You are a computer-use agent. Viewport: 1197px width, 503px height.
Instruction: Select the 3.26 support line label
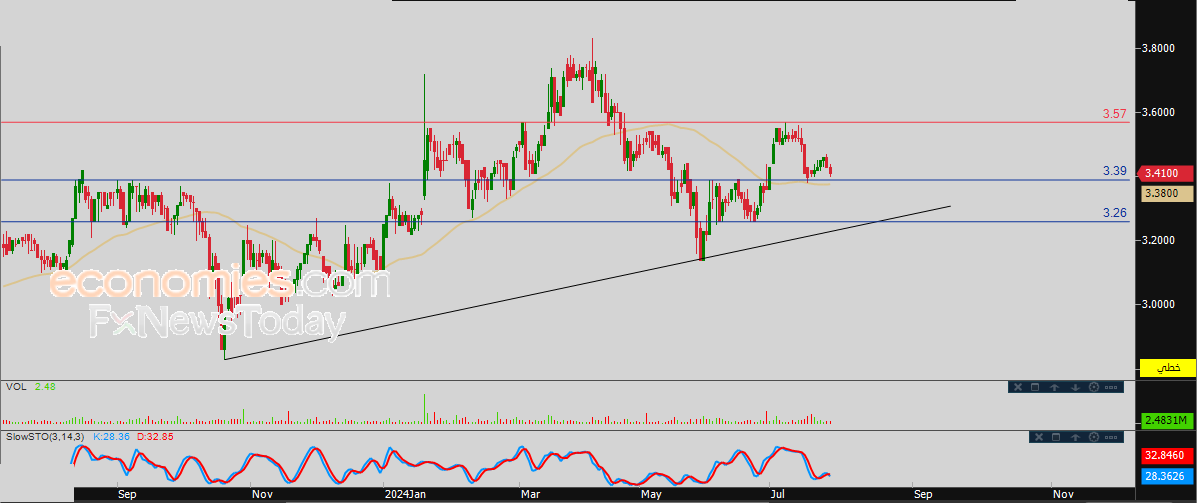pyautogui.click(x=1115, y=213)
